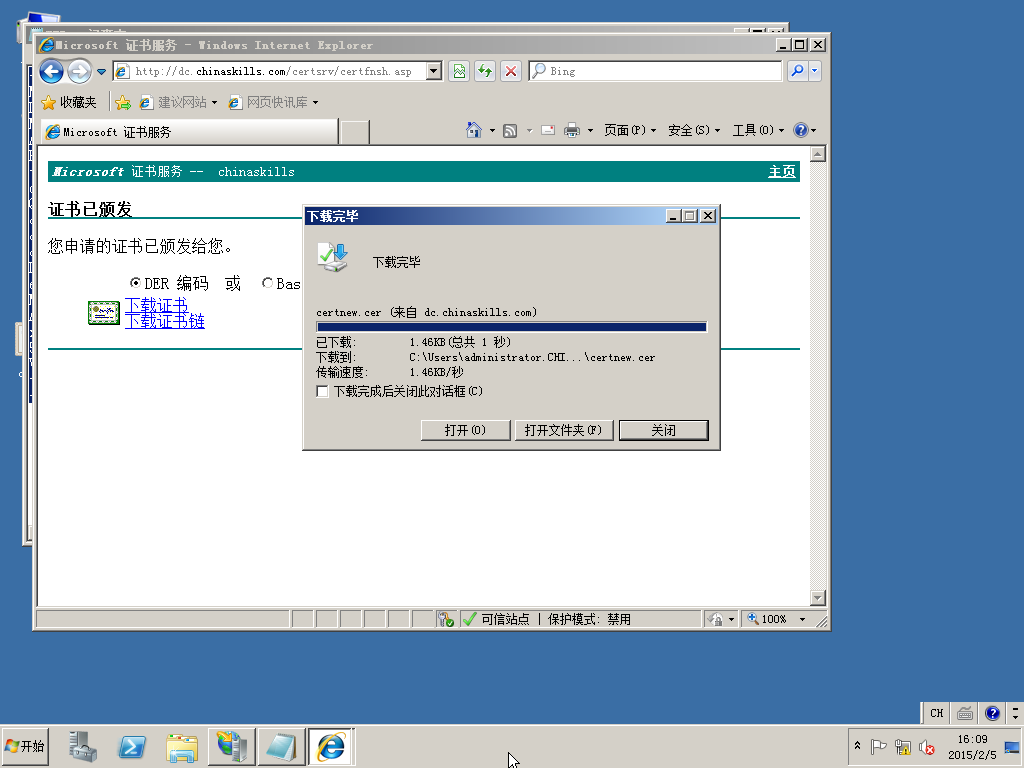Click the scroll up arrow of the page
This screenshot has height=768, width=1024.
pos(818,154)
